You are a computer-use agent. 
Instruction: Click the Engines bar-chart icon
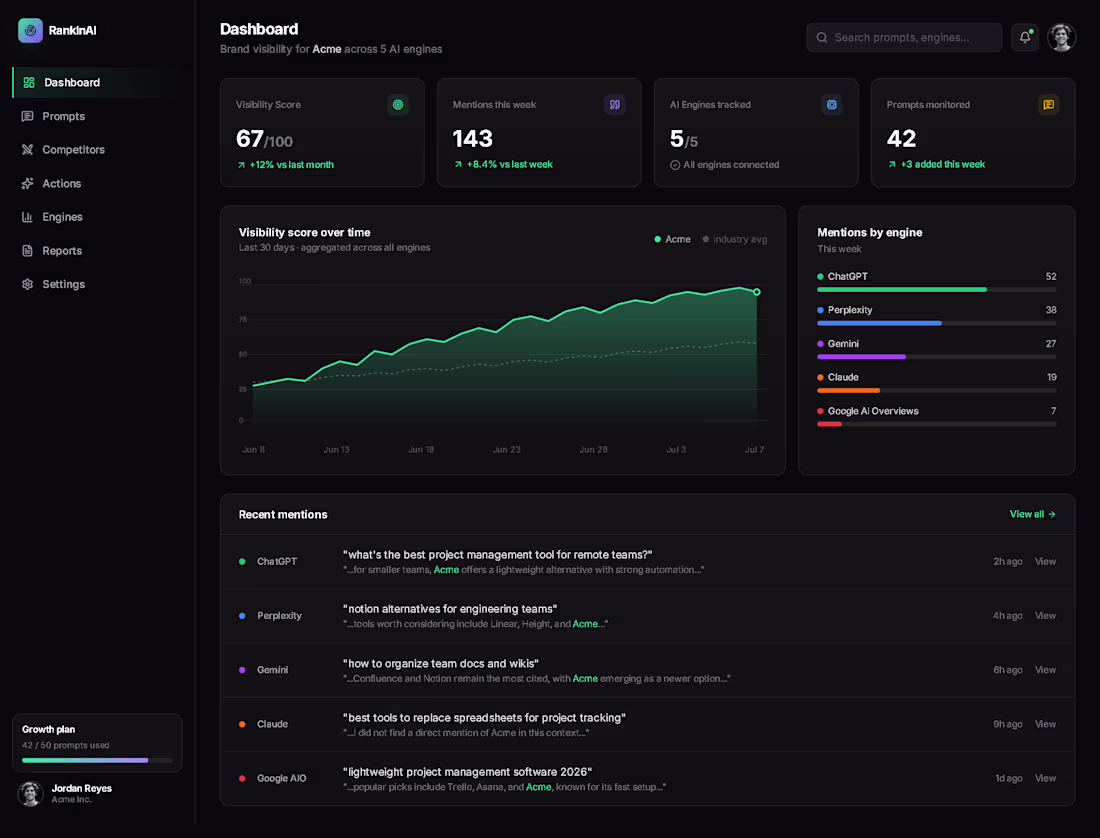coord(27,217)
